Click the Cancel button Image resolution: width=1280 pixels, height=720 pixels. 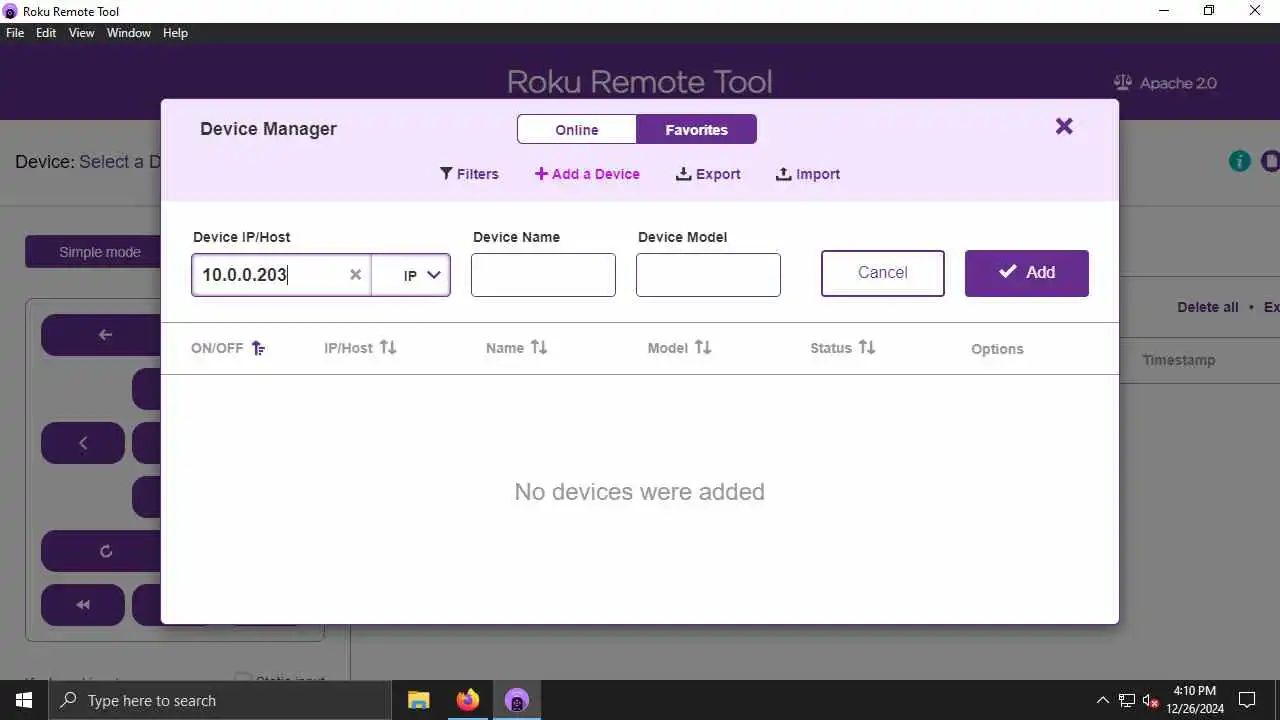883,273
